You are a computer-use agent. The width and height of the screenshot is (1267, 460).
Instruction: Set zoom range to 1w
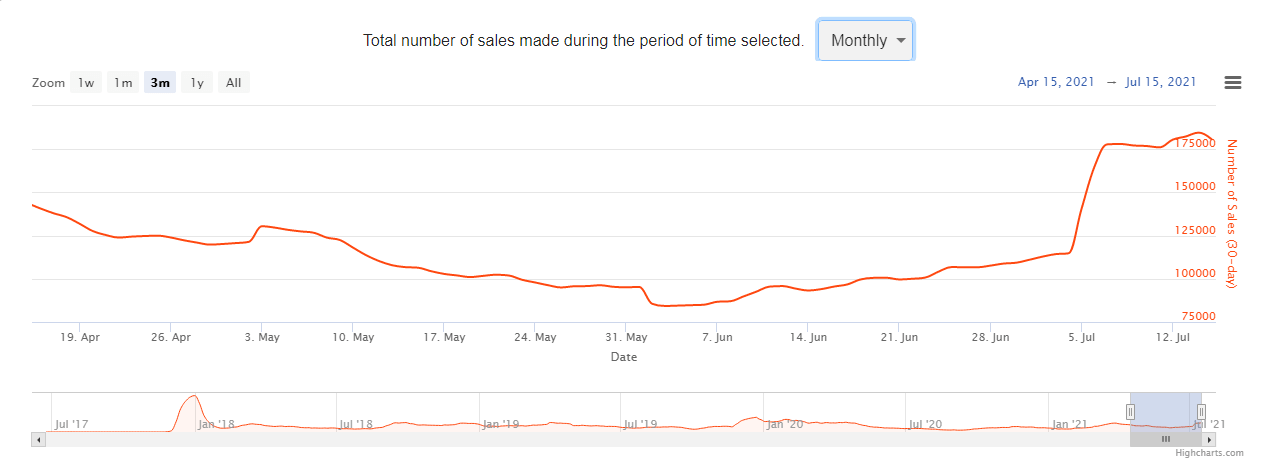pos(87,83)
